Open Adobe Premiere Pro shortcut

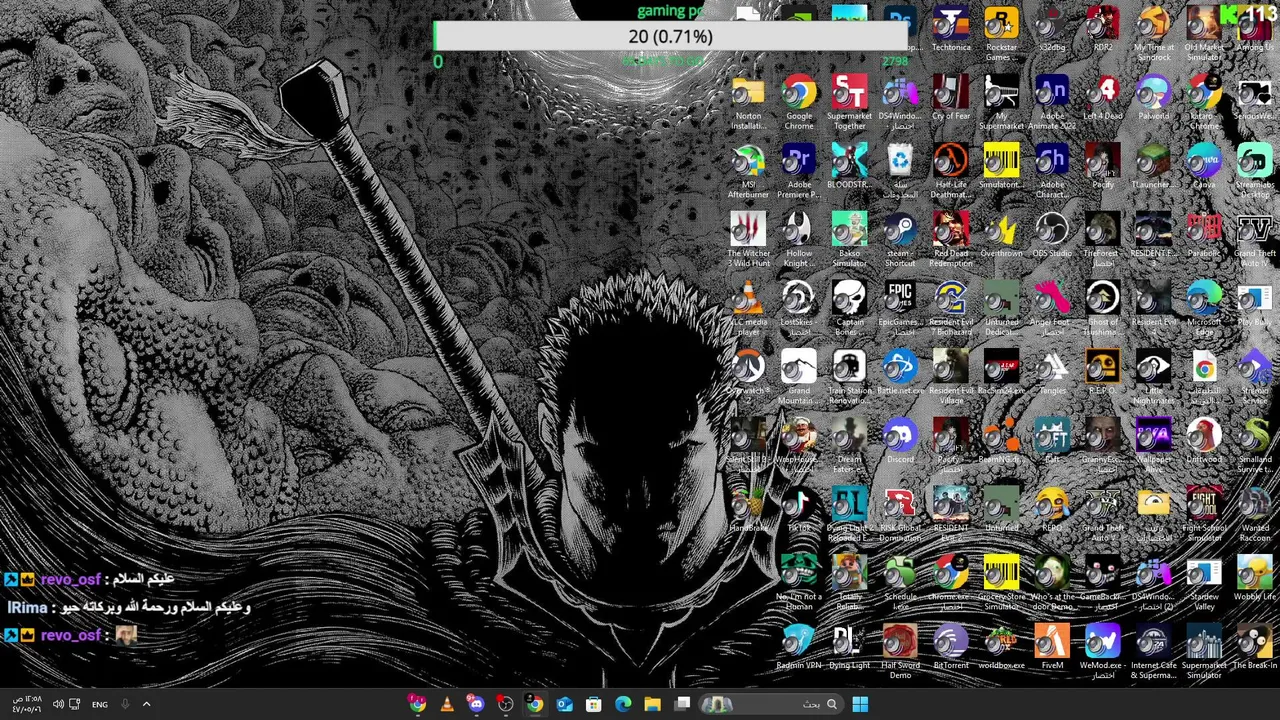[x=799, y=171]
